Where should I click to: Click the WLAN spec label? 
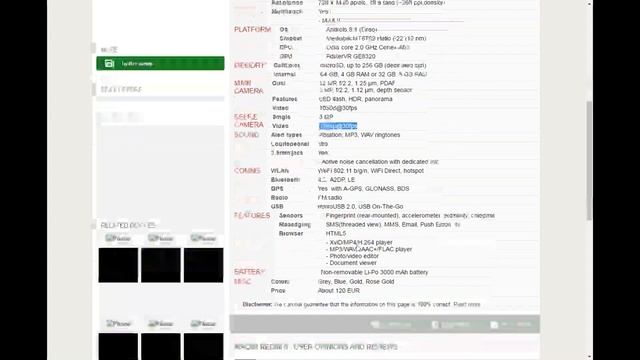(x=280, y=171)
